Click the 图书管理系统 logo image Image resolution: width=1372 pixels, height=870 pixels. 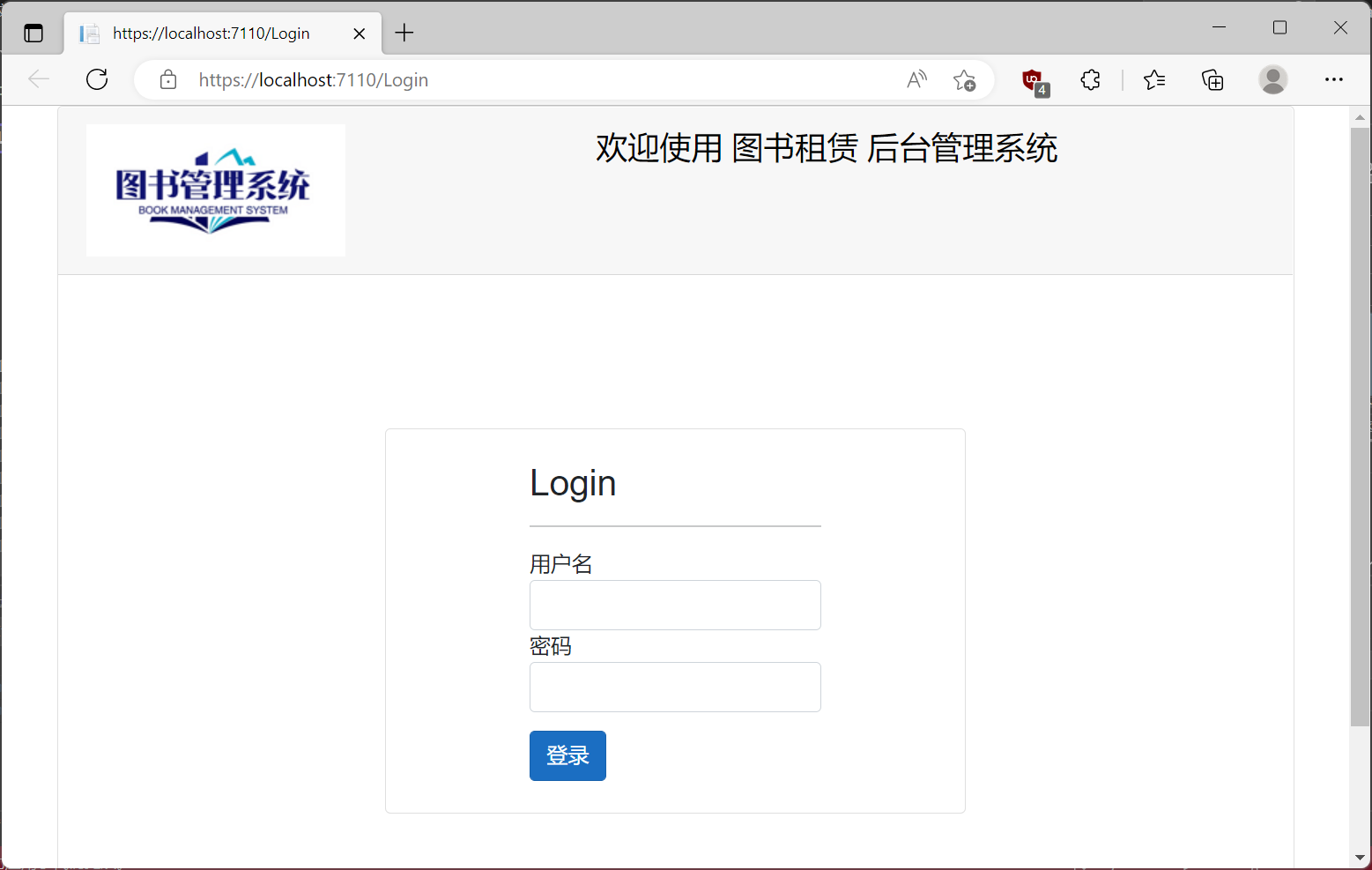click(215, 190)
